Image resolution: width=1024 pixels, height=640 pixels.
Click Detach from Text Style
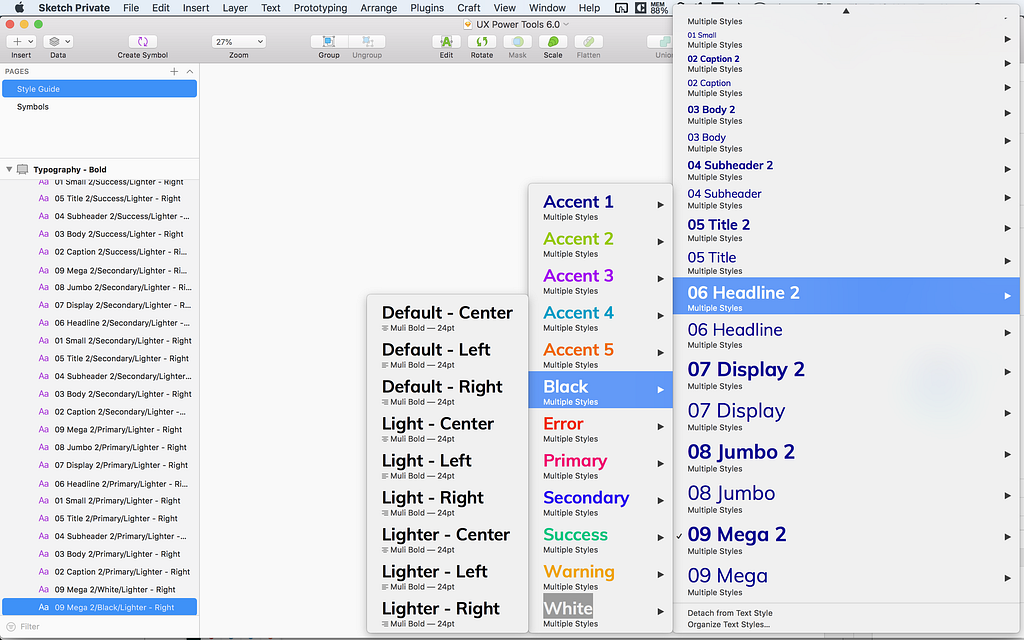(730, 613)
